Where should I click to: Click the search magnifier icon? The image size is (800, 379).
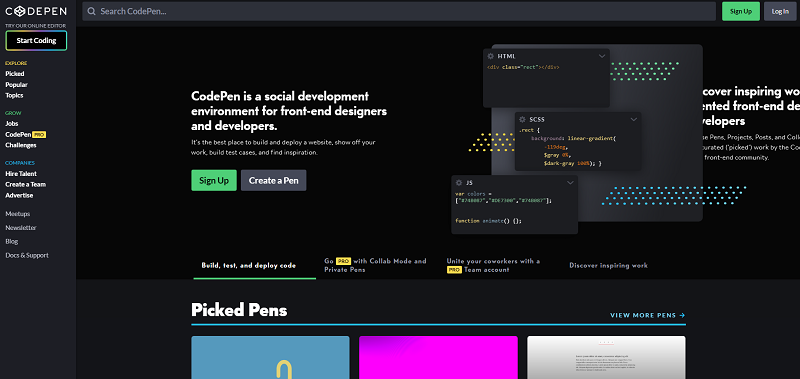[x=92, y=11]
